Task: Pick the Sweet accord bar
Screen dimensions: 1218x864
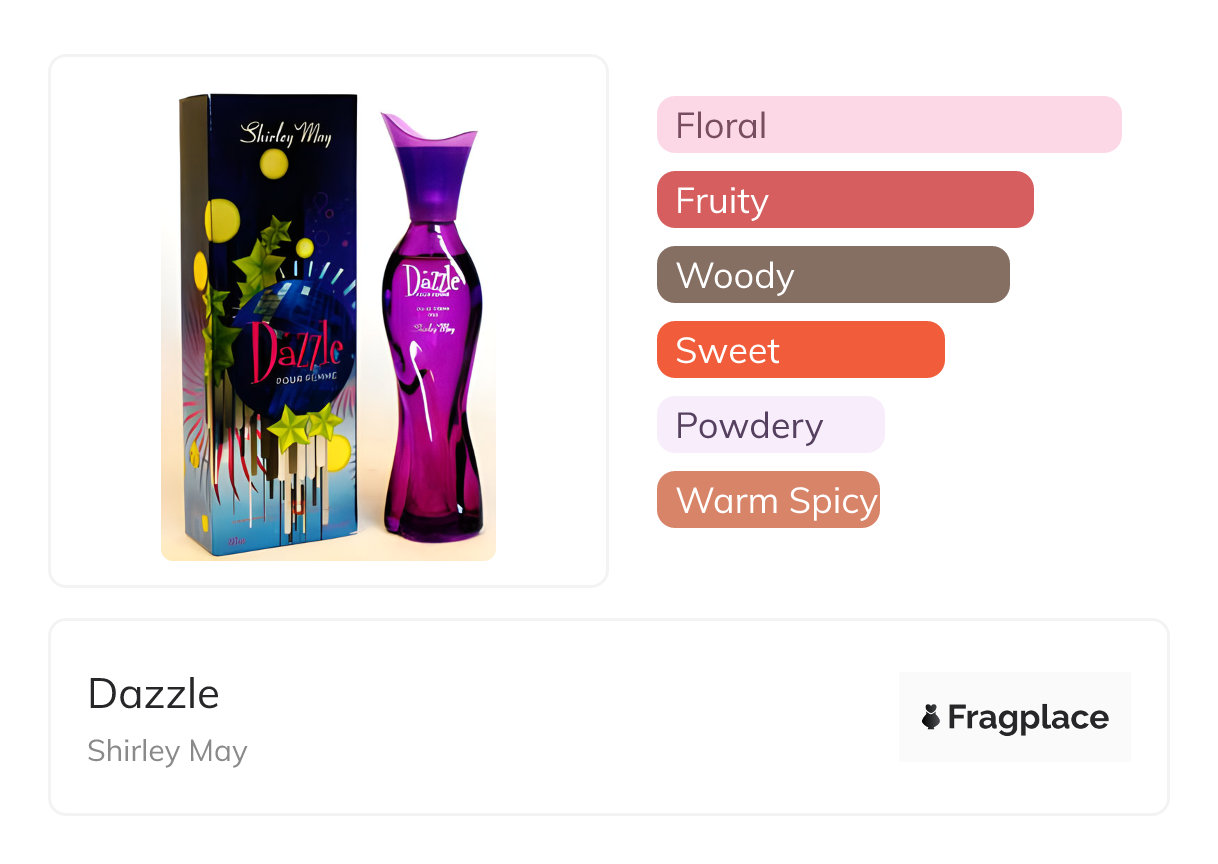Action: [800, 350]
